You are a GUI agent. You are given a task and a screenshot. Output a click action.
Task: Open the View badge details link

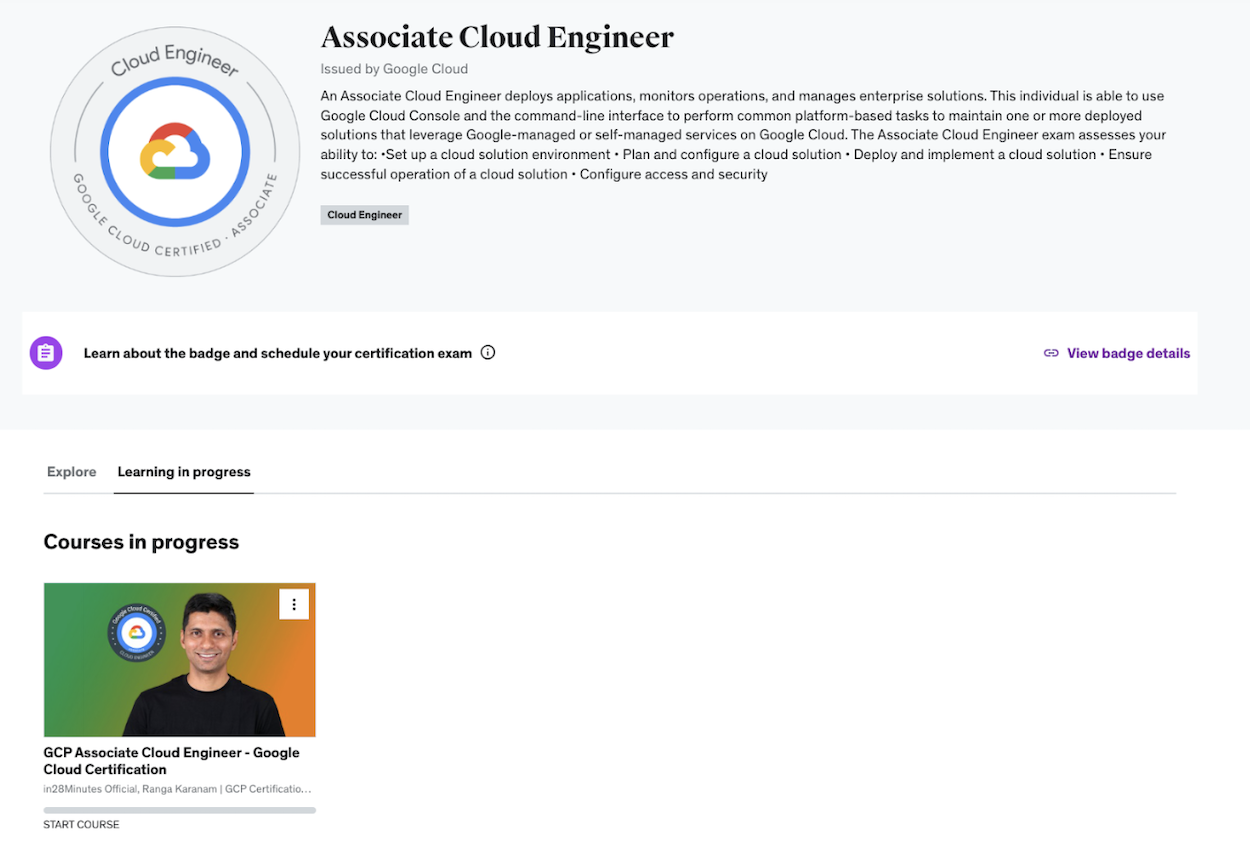(1128, 353)
